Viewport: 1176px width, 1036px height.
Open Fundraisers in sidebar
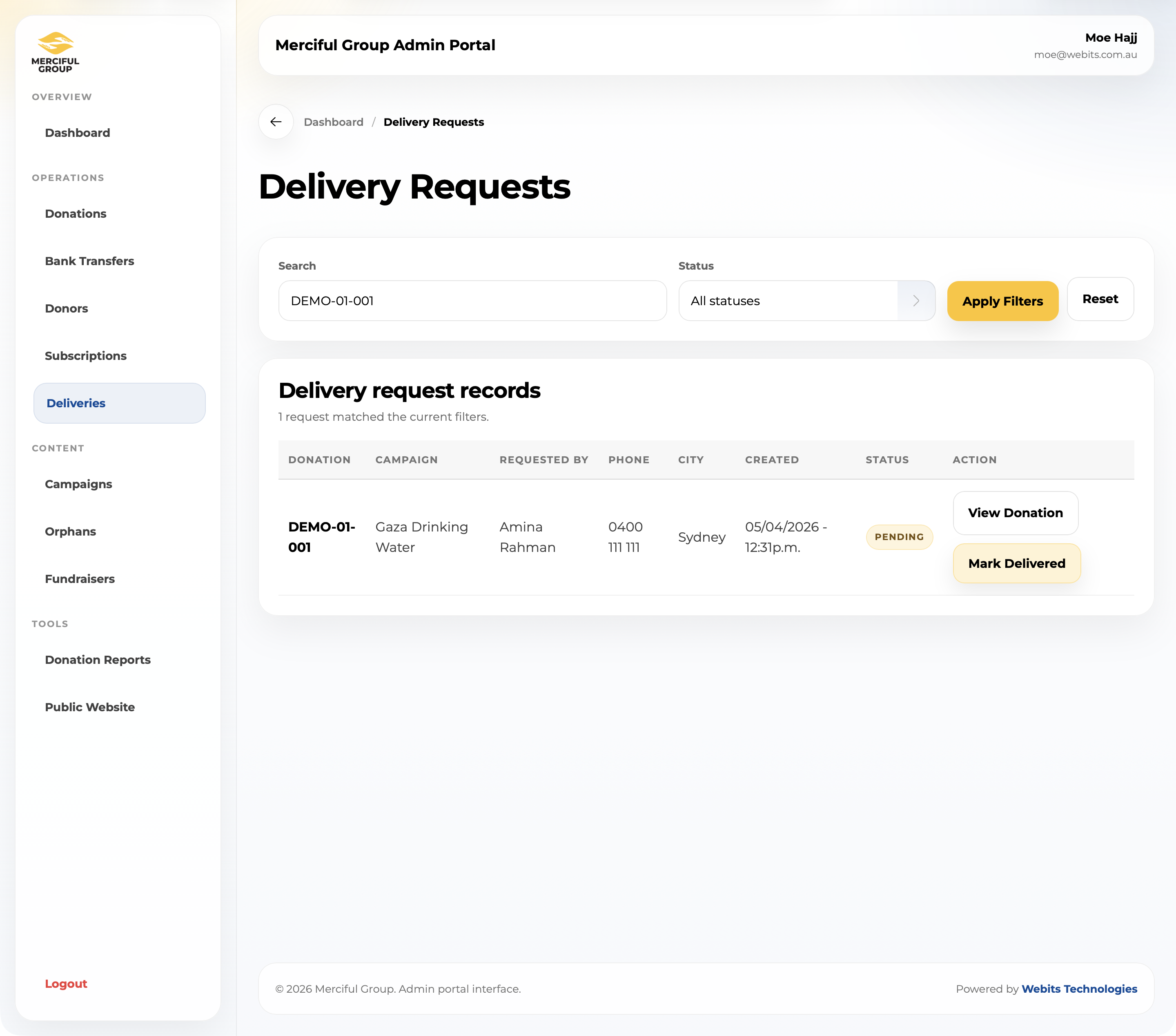coord(80,579)
